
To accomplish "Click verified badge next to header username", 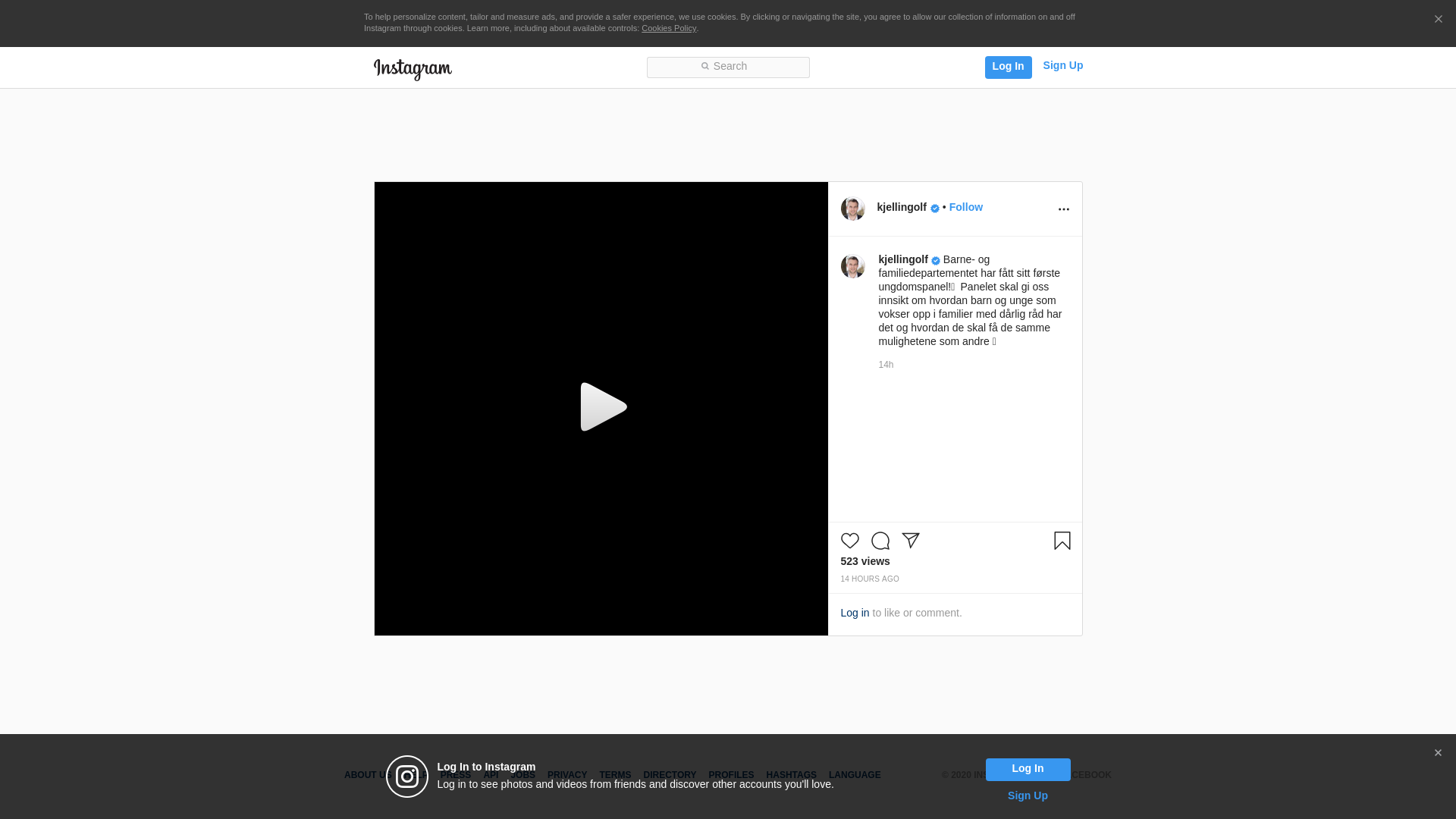I will [935, 209].
